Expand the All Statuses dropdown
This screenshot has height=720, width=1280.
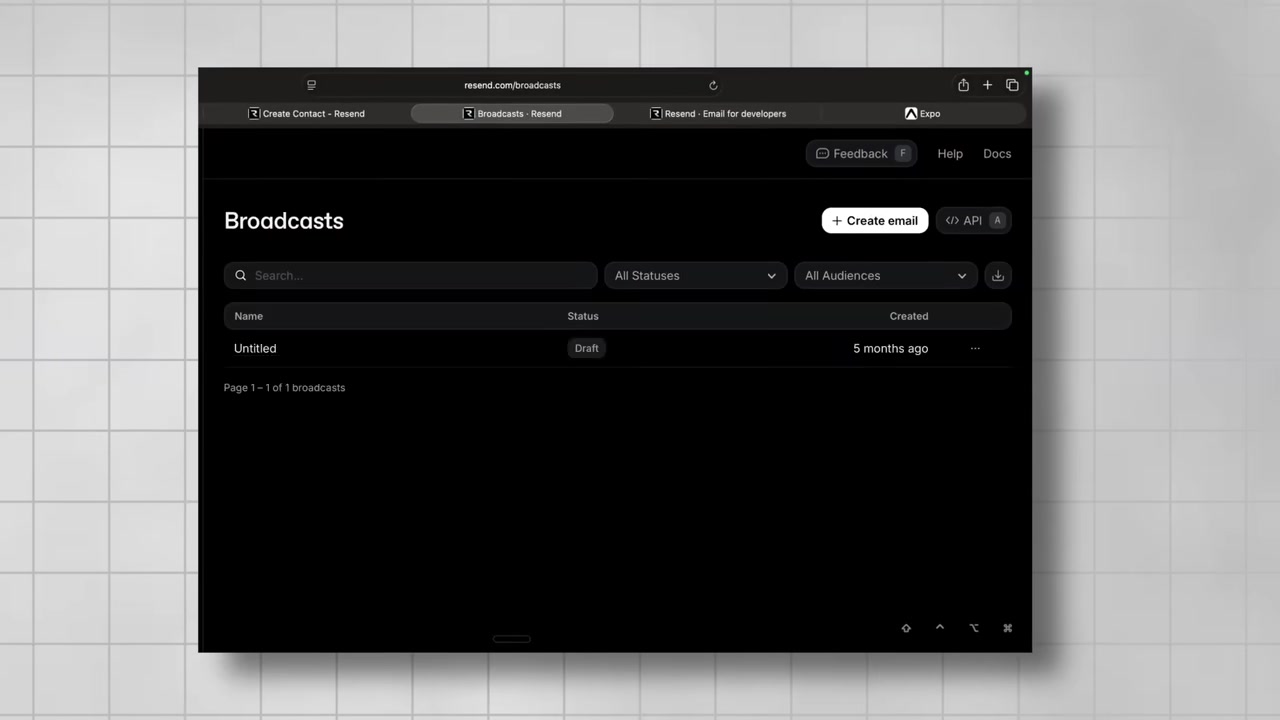(695, 276)
